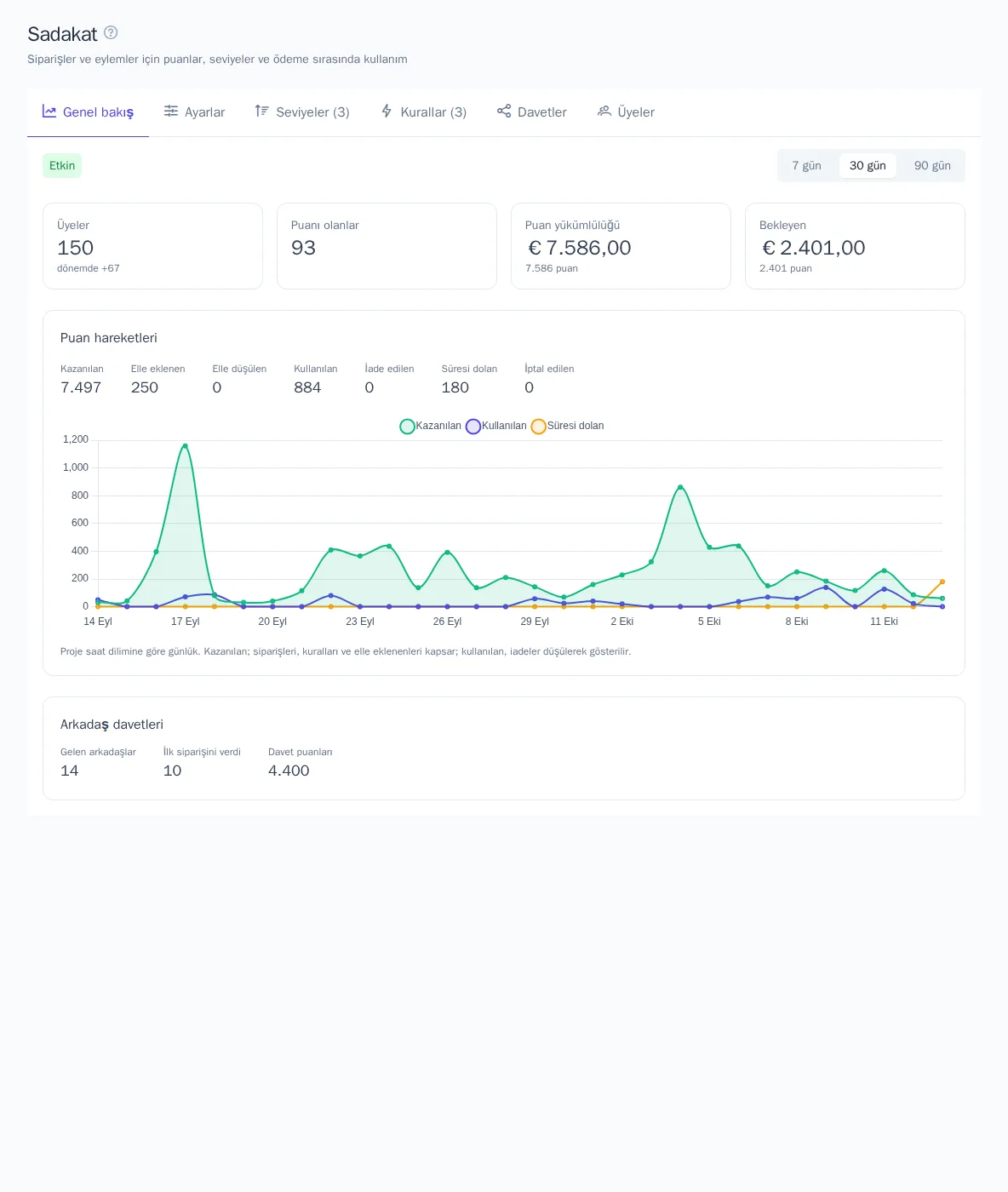The image size is (1008, 1192).
Task: Click the '2.401 puan' subtext
Action: point(786,268)
